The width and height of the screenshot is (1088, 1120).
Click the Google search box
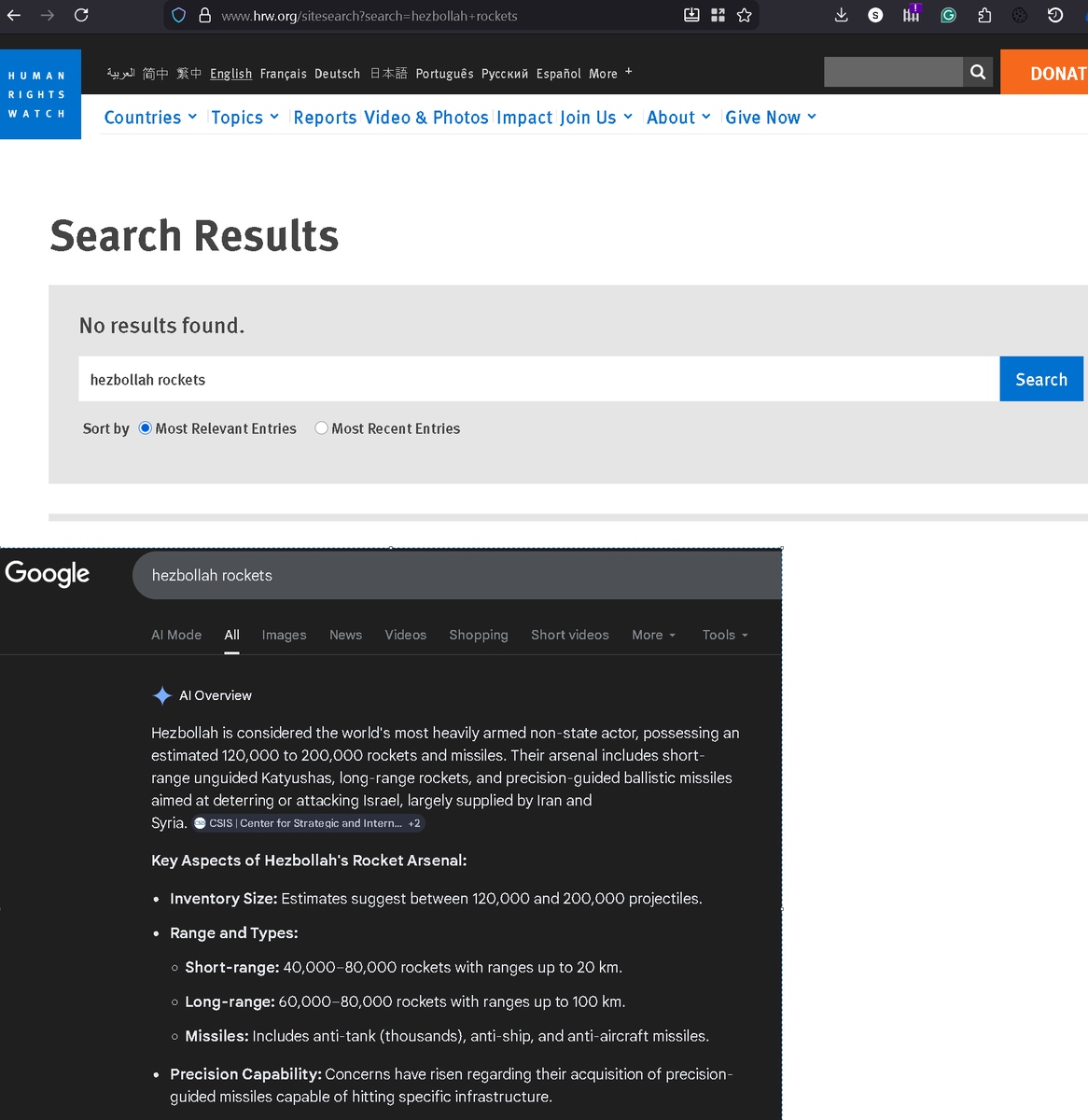pos(457,575)
